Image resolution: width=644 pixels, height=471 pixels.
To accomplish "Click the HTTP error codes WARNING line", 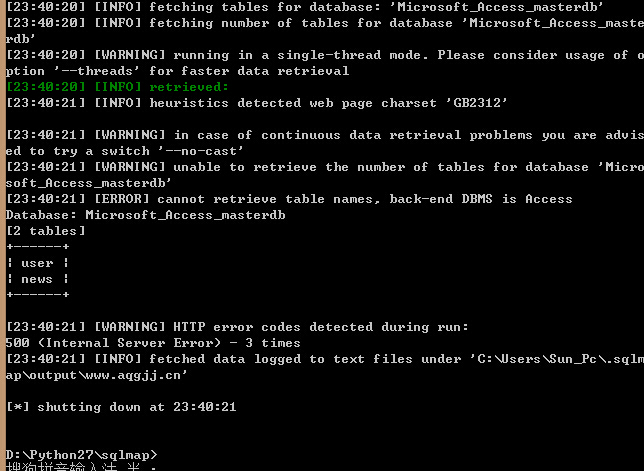I will pos(237,327).
